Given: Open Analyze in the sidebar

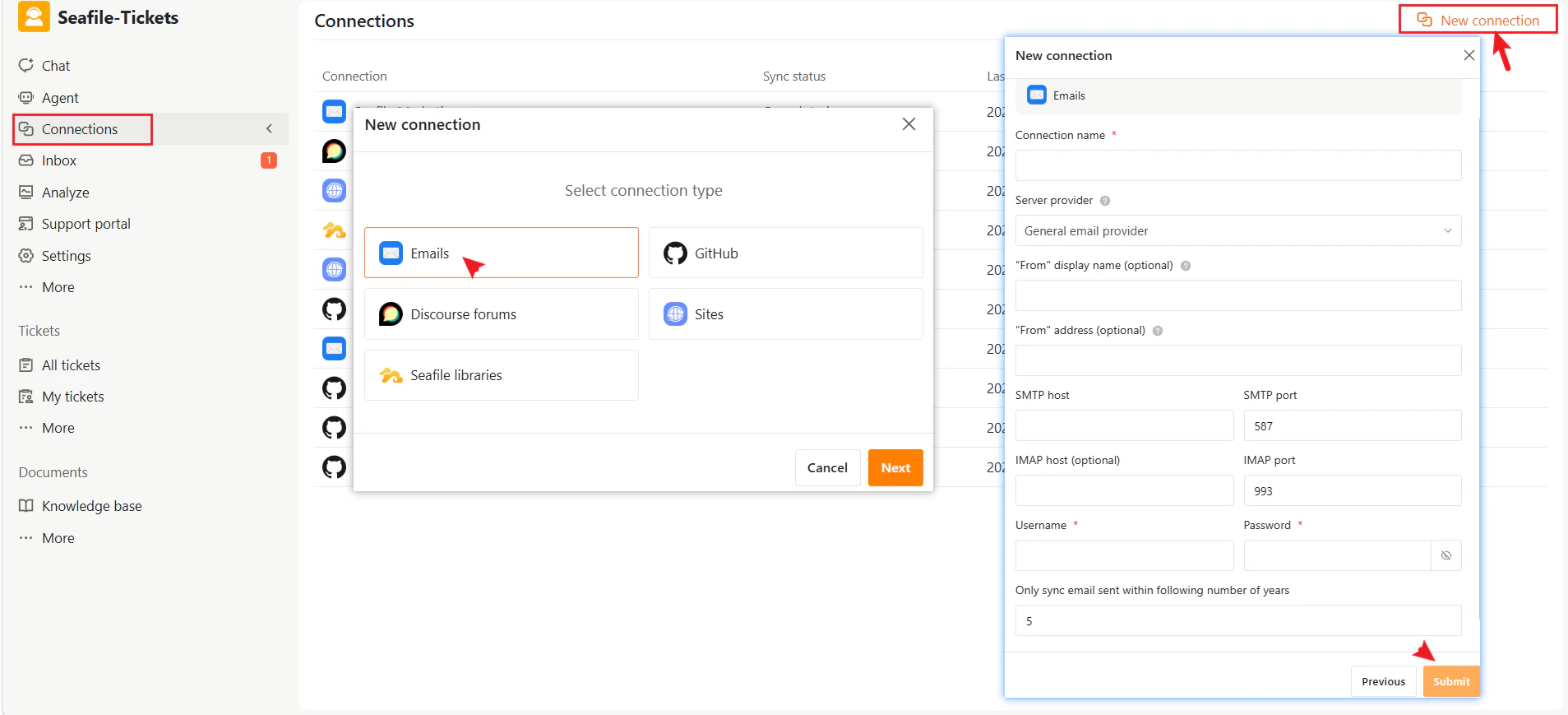Looking at the screenshot, I should 66,193.
